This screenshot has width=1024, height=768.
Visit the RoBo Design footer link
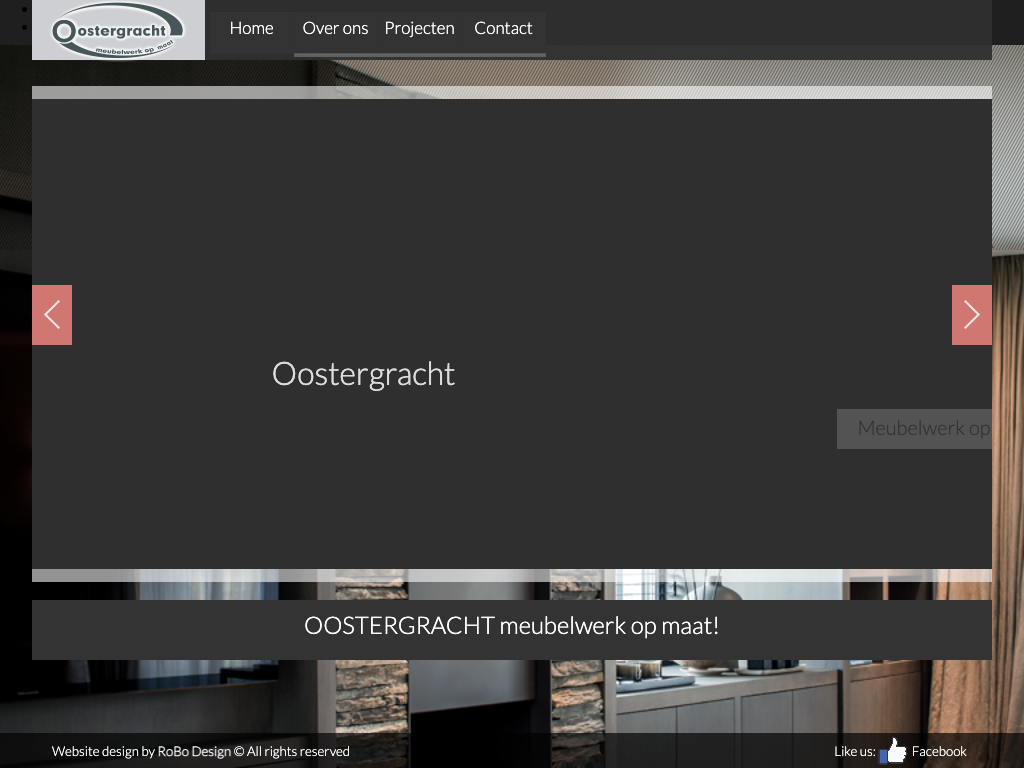[x=194, y=751]
